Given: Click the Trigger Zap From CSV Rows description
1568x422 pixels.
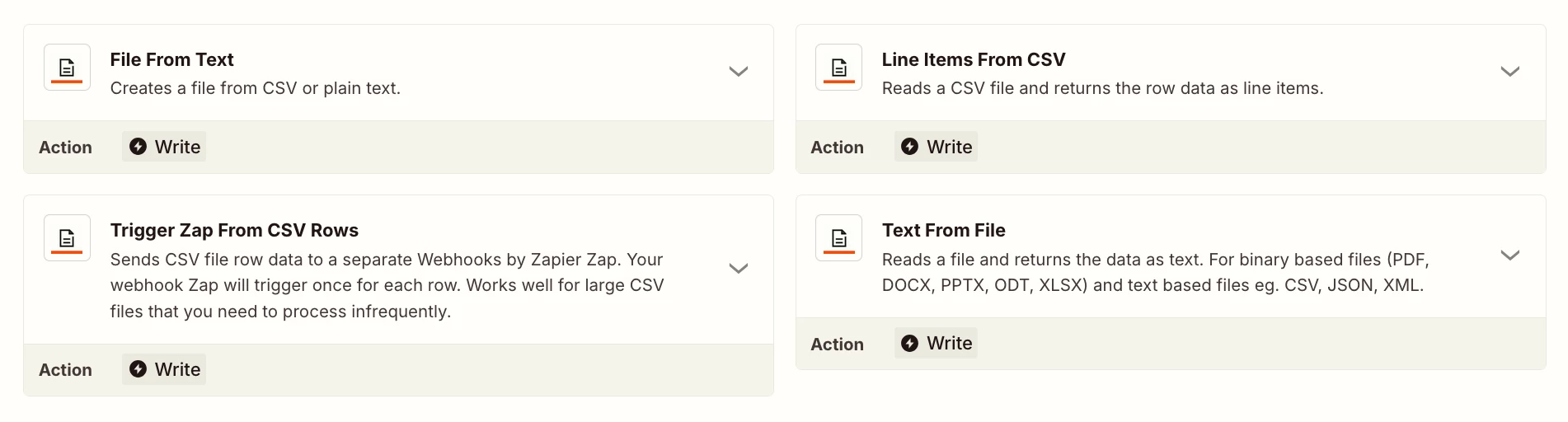Looking at the screenshot, I should (x=387, y=285).
